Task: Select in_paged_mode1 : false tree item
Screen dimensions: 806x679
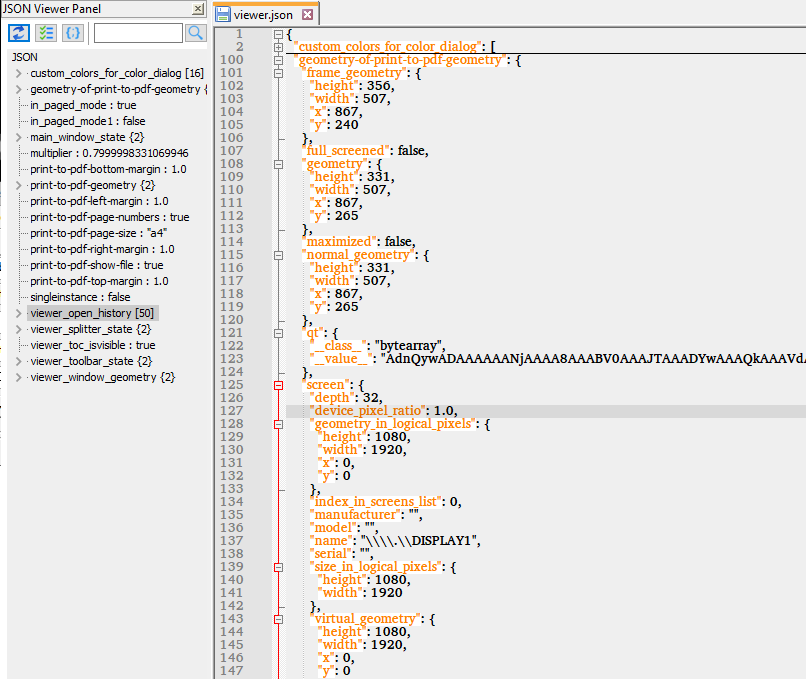Action: [x=88, y=121]
